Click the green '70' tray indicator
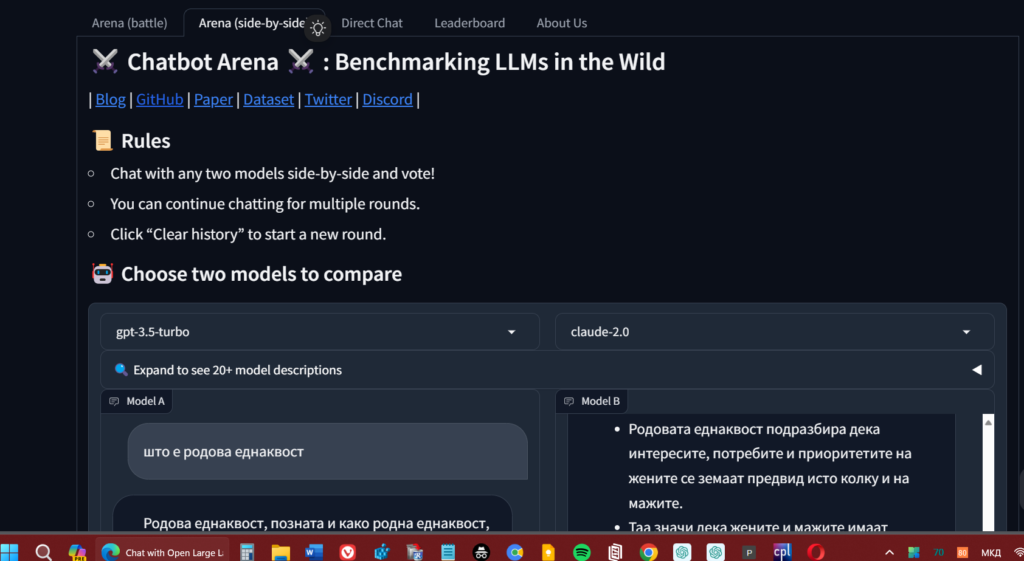Screen dimensions: 1024x561 [x=938, y=553]
